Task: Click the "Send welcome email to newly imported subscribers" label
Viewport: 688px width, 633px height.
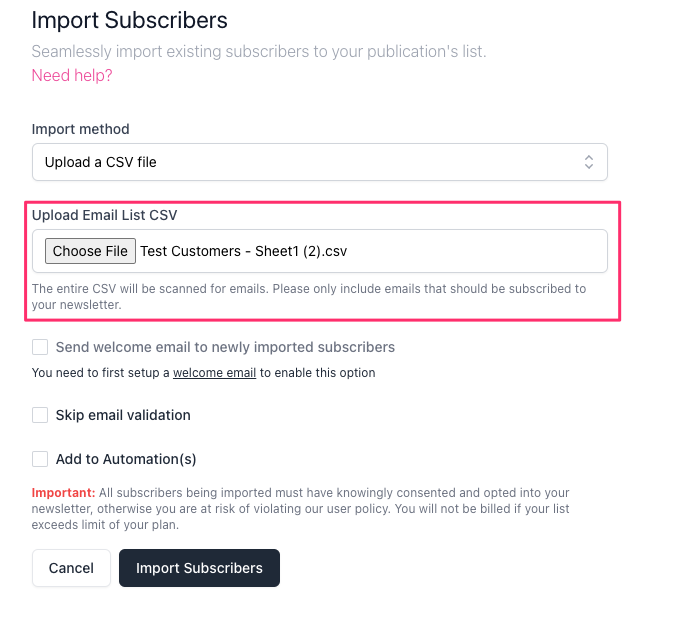Action: click(225, 347)
